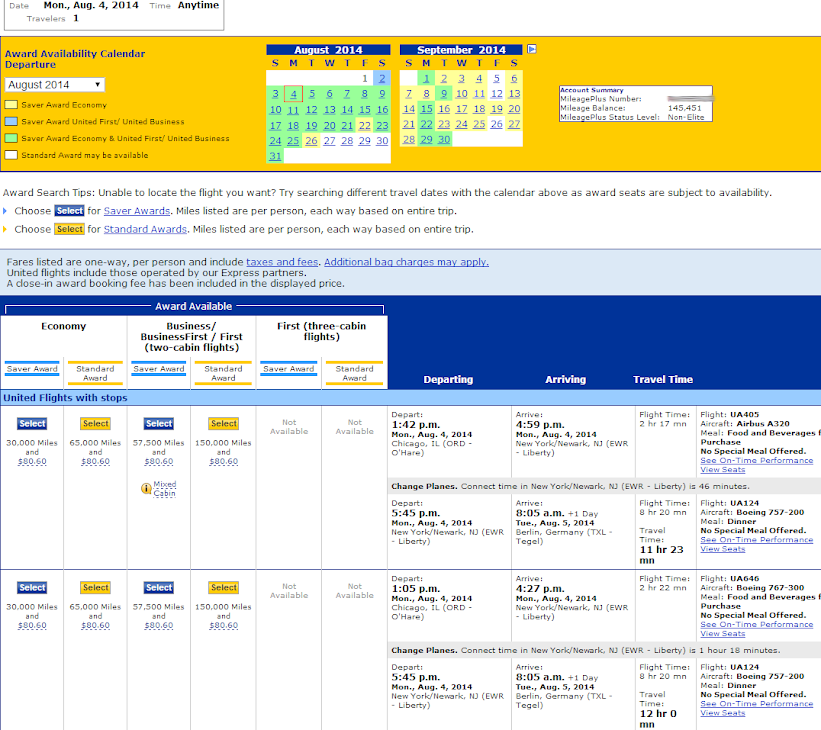The height and width of the screenshot is (730, 821).
Task: Select Economy Standard 65,000 miles for UA405
Action: tap(95, 424)
